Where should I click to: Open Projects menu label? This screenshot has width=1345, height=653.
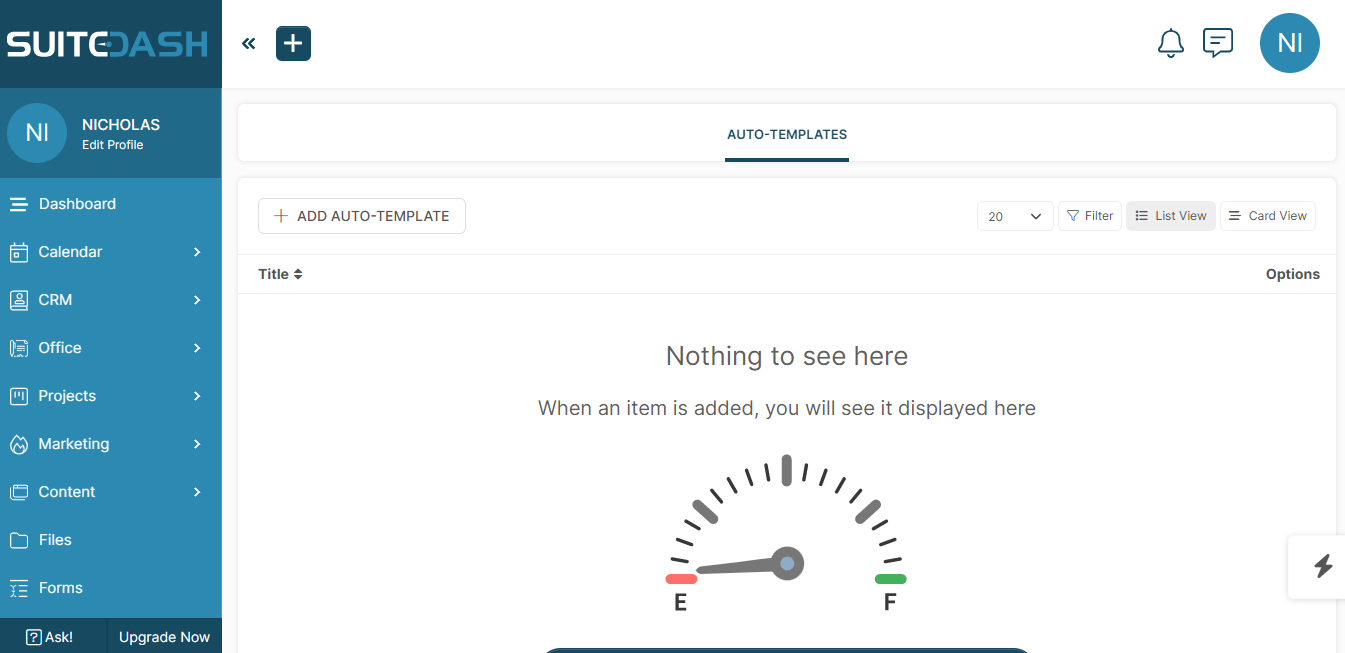tap(67, 396)
